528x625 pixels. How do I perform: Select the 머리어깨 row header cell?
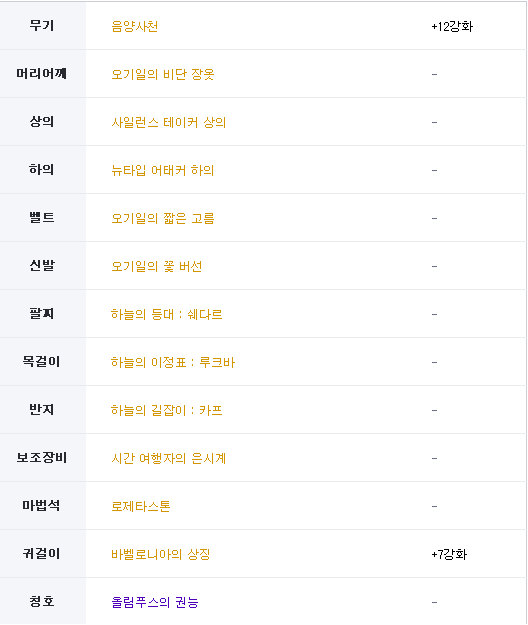43,74
